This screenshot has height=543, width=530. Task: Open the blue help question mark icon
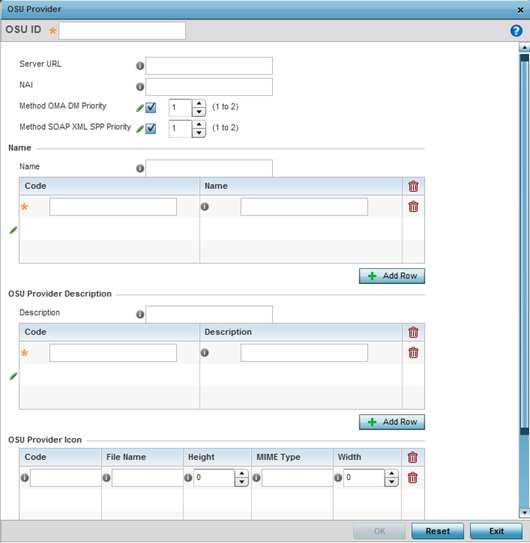coord(516,31)
